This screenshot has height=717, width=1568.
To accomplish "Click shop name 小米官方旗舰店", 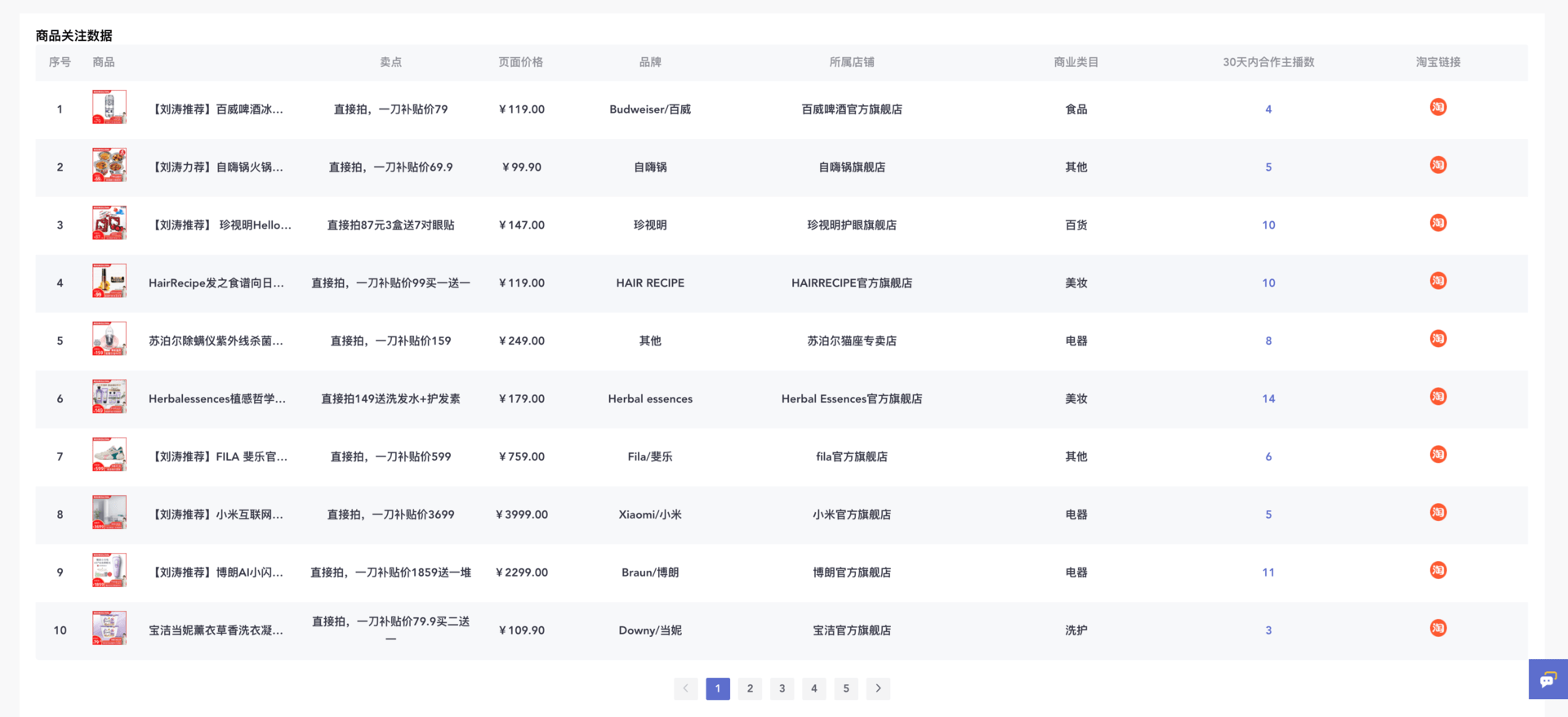I will click(852, 515).
